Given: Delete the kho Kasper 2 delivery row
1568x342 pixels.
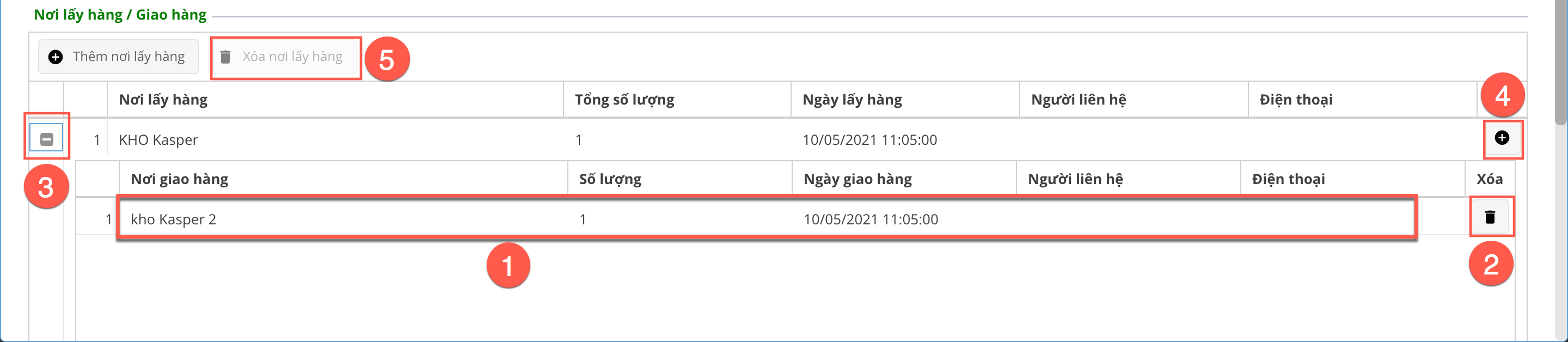Looking at the screenshot, I should pos(1490,217).
